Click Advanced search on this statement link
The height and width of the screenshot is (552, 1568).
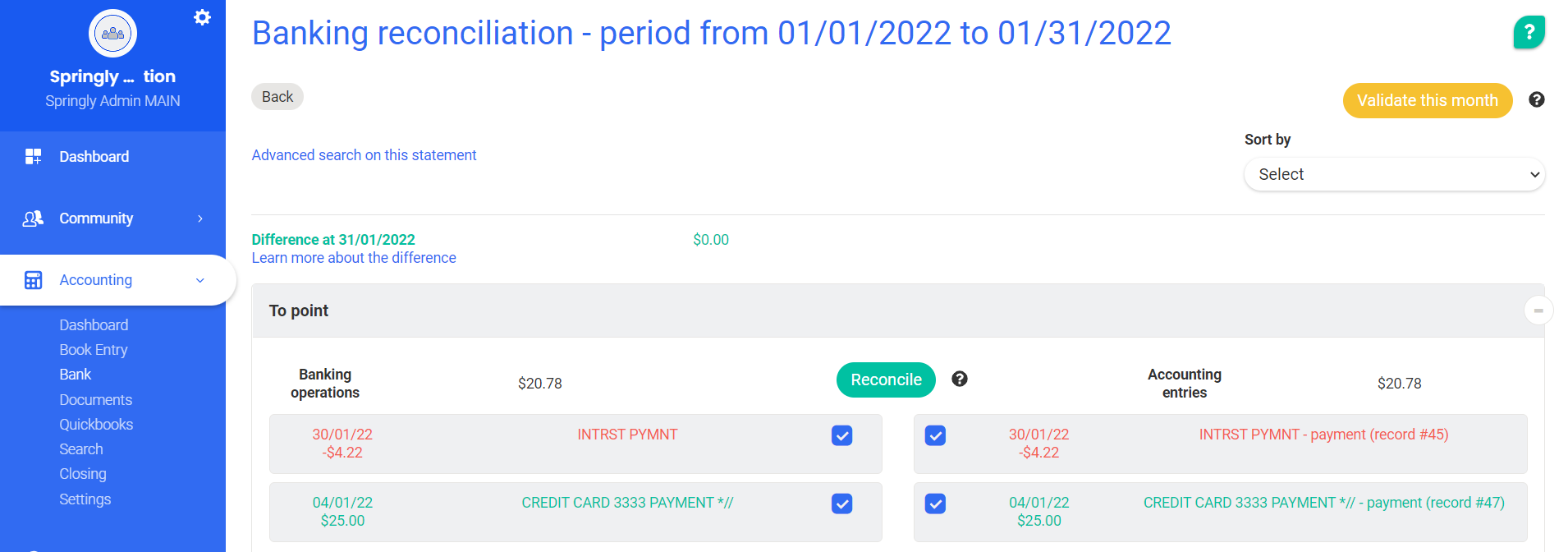point(364,155)
